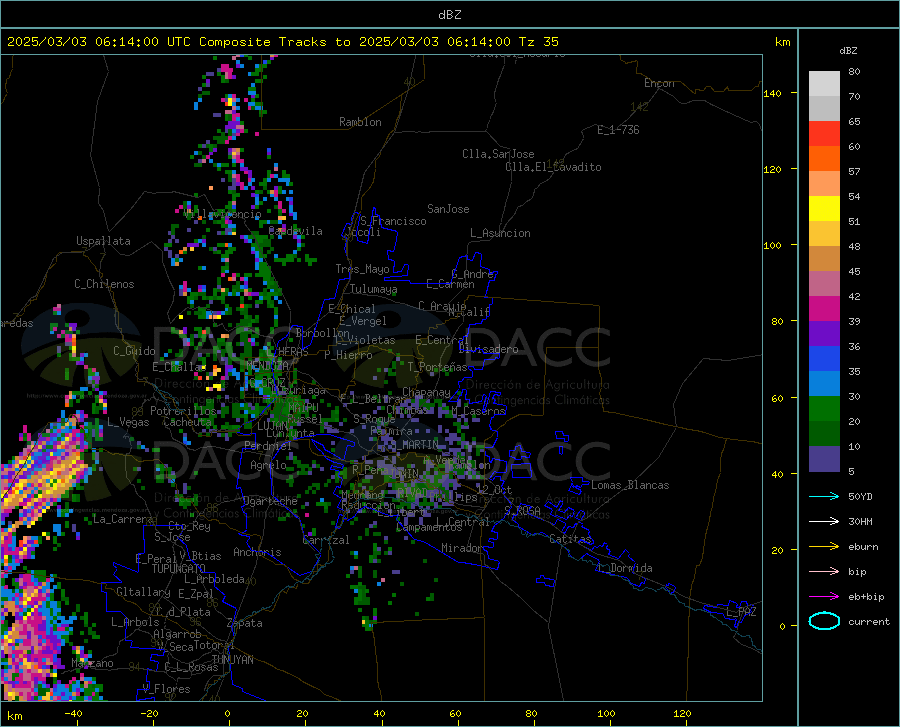Click the 'TUNUYAN' place label
Image resolution: width=900 pixels, height=727 pixels.
tap(232, 660)
